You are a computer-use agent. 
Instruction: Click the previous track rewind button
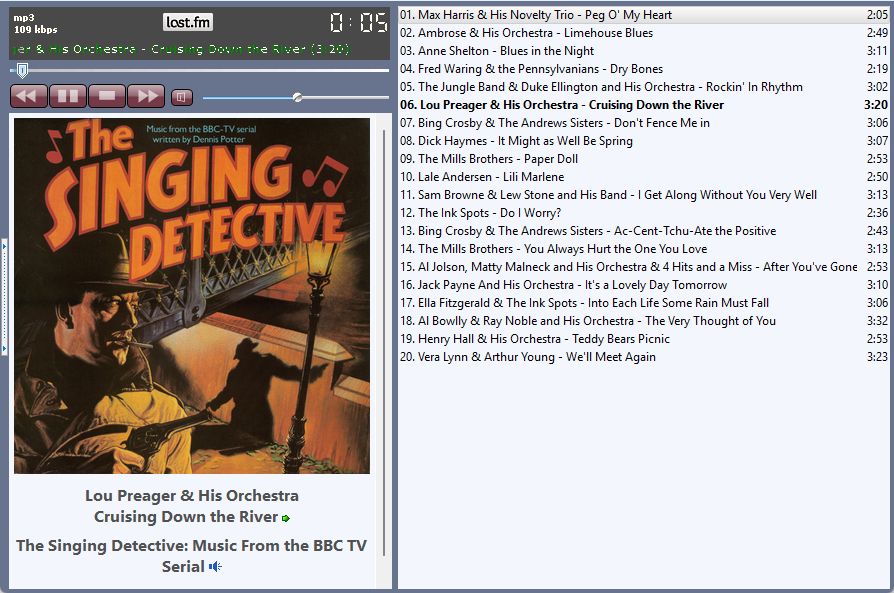click(x=29, y=96)
